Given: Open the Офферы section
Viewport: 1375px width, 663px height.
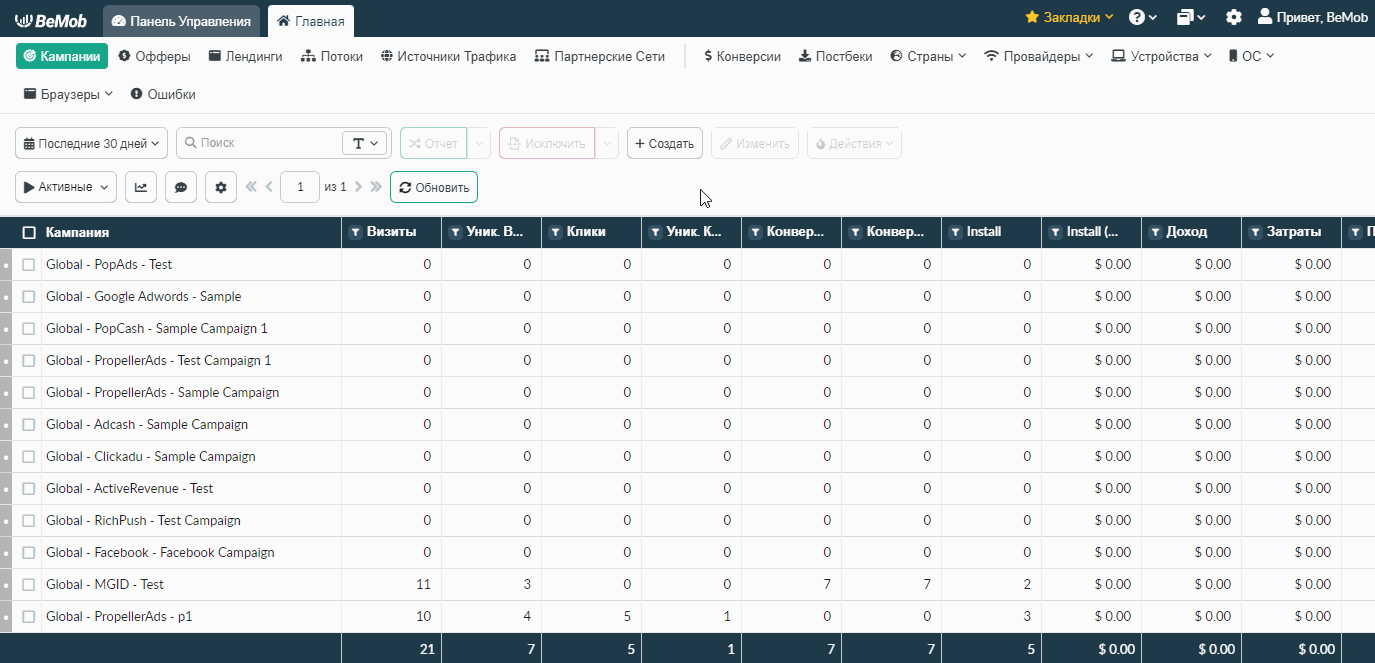Looking at the screenshot, I should point(154,56).
